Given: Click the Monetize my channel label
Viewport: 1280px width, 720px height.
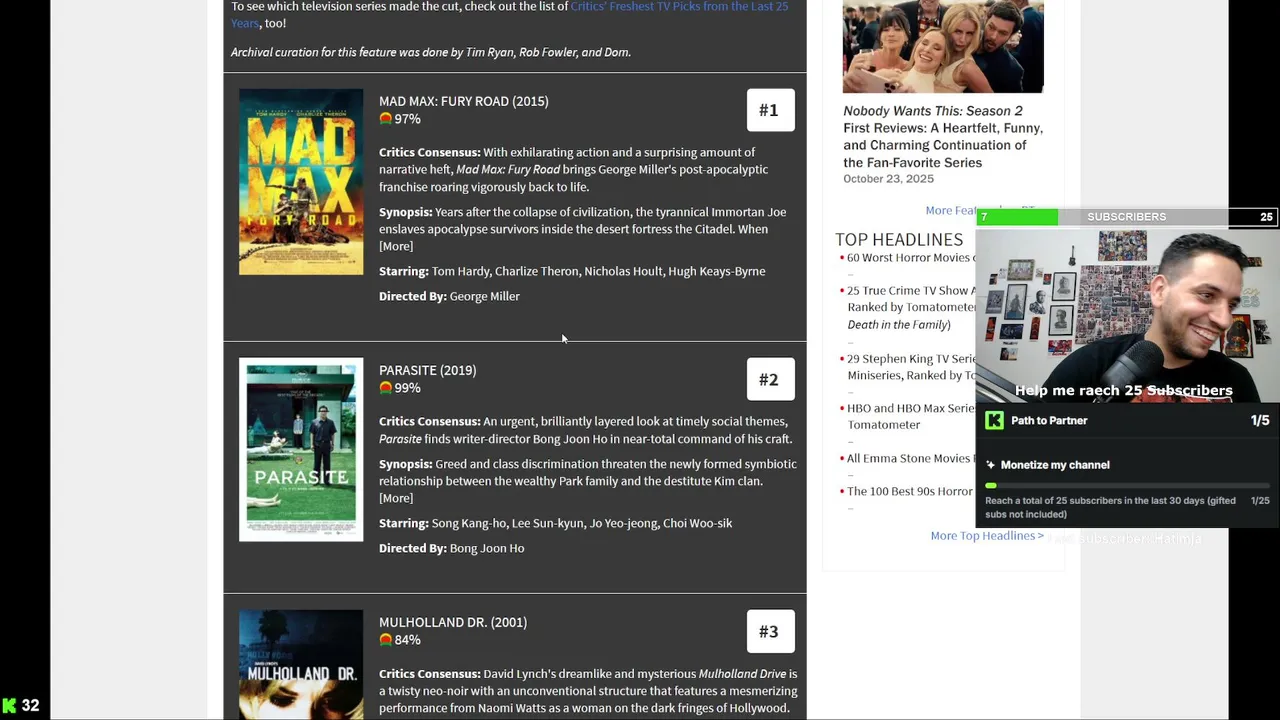Looking at the screenshot, I should tap(1055, 465).
